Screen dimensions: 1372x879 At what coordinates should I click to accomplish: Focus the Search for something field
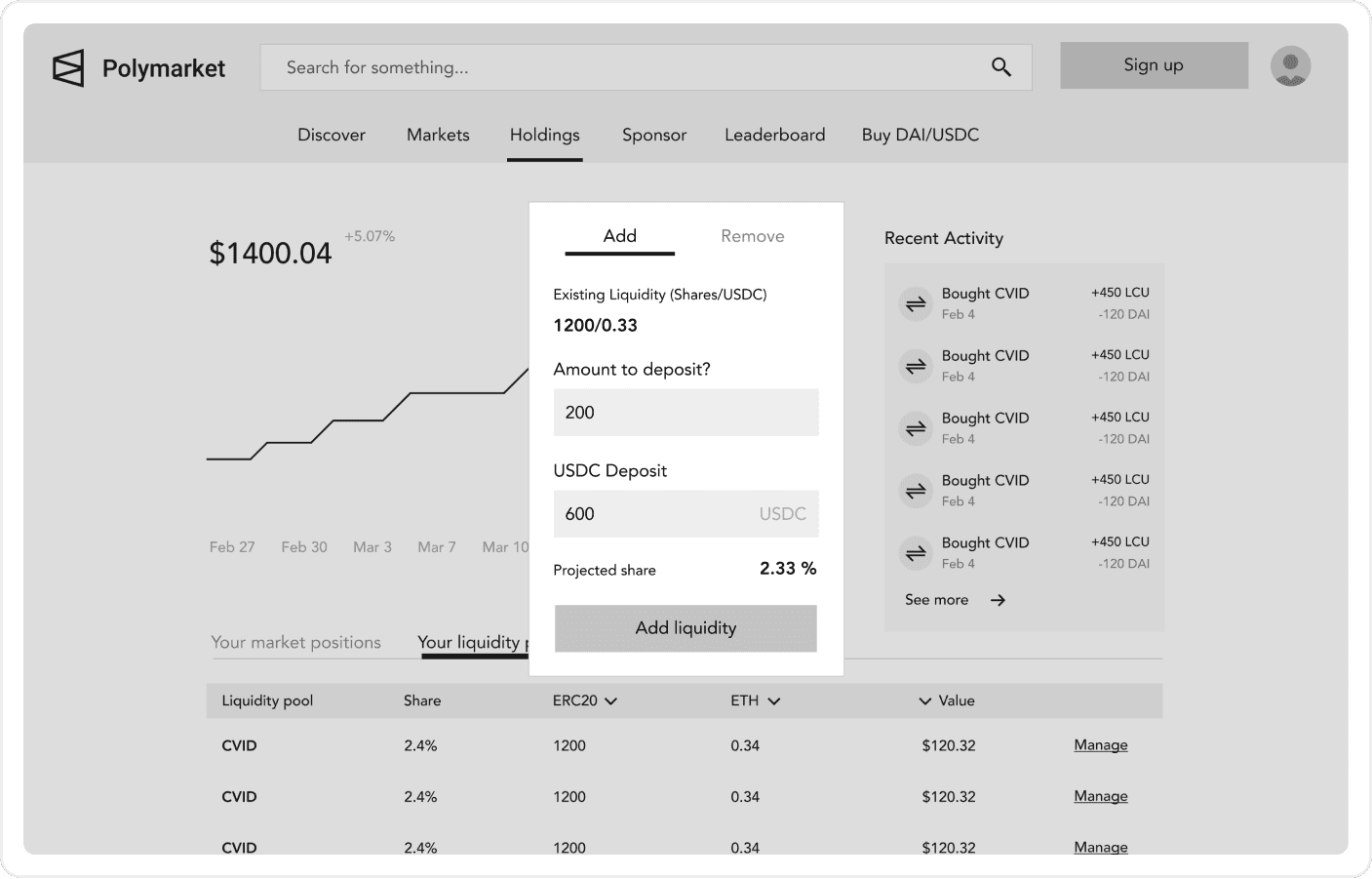click(x=646, y=67)
